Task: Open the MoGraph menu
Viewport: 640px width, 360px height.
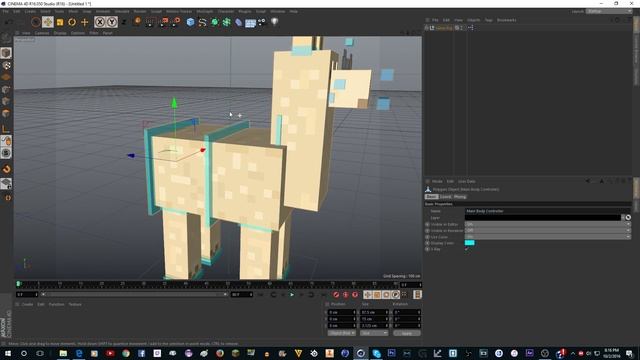Action: tap(204, 11)
